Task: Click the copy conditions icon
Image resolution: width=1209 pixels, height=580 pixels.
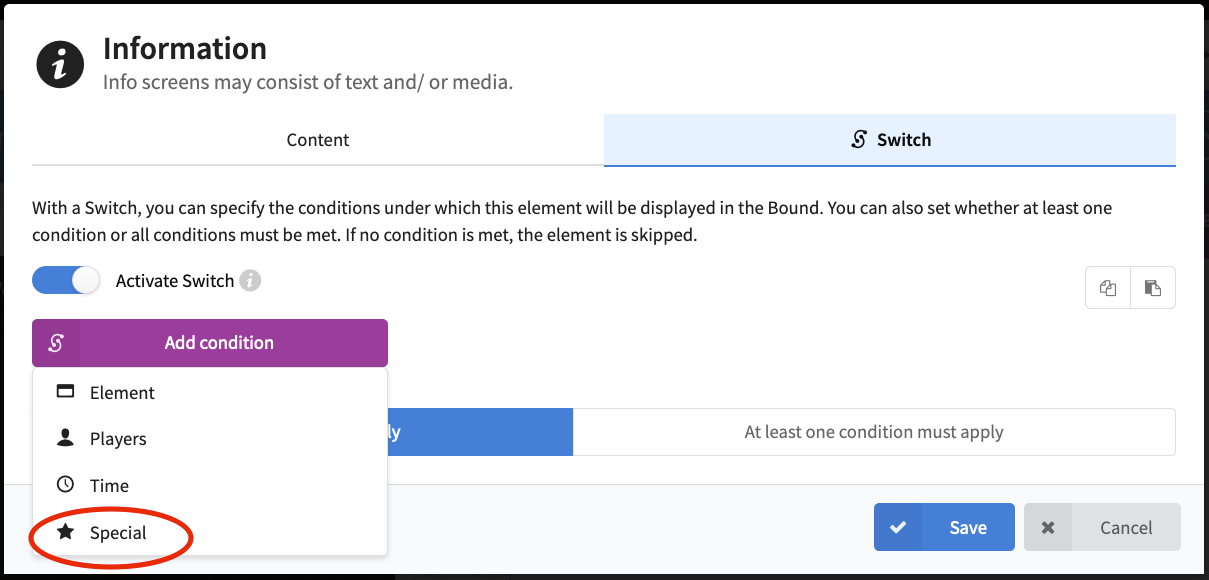Action: [1108, 288]
